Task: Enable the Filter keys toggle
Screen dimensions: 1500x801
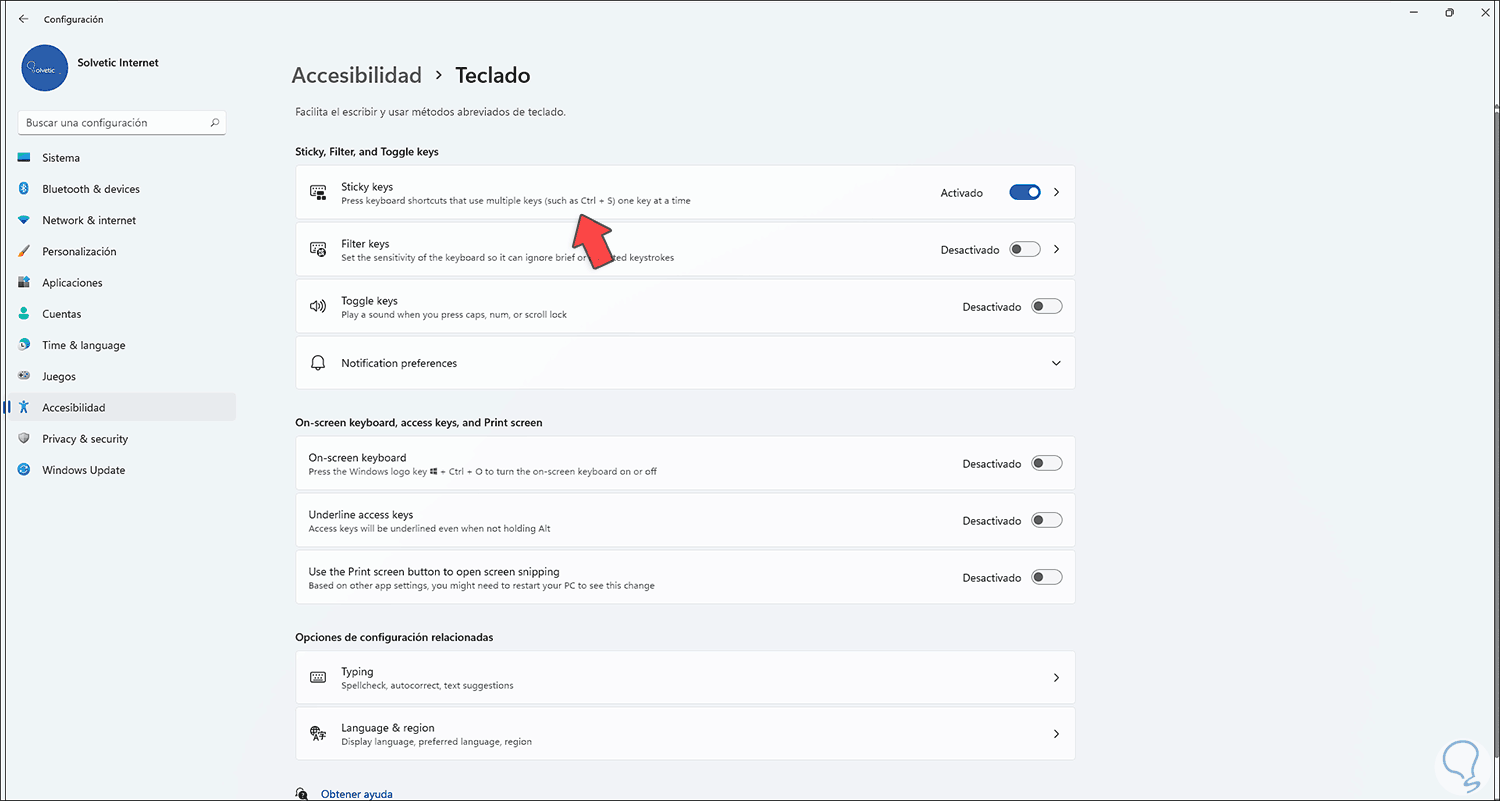Action: click(1025, 250)
